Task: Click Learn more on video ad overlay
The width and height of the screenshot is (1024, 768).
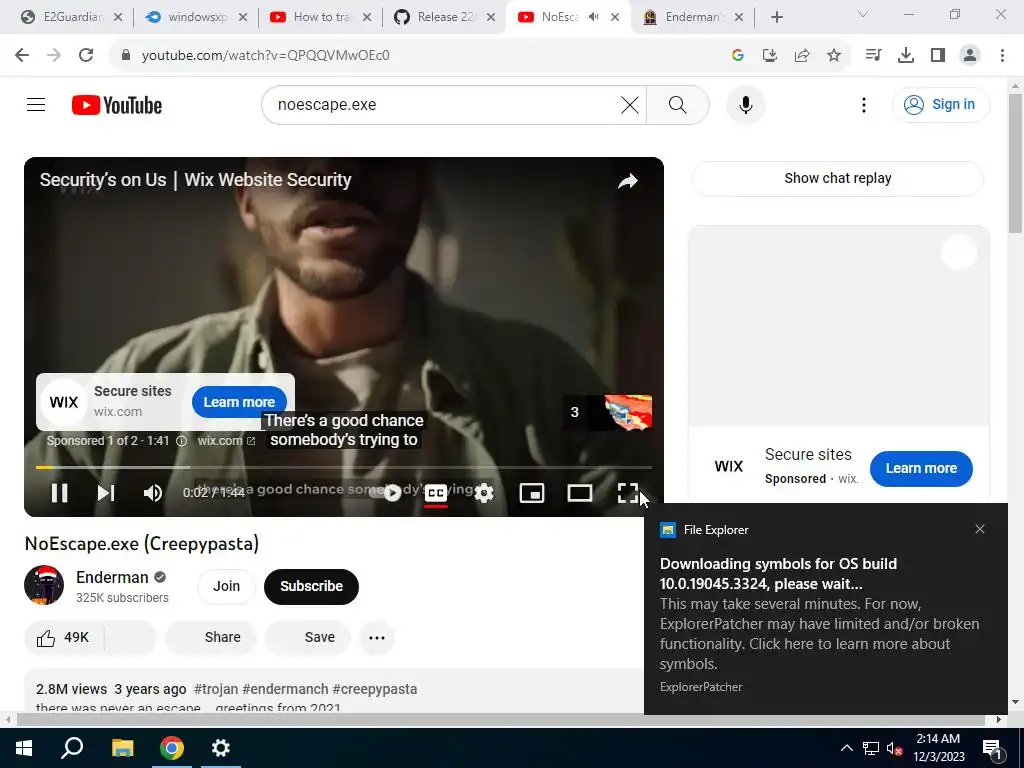Action: point(239,402)
